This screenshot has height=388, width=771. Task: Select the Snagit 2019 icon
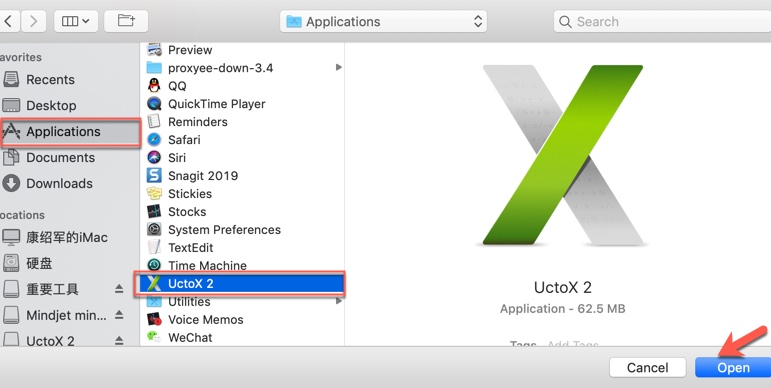[x=154, y=176]
